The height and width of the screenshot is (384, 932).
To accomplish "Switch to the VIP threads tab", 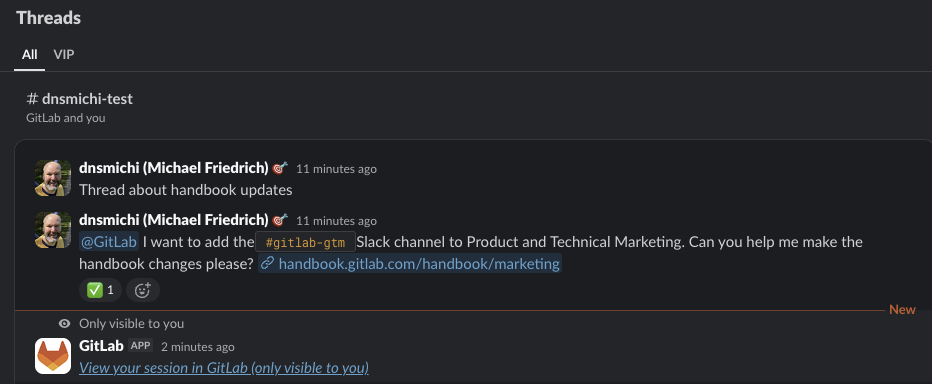I will [64, 55].
